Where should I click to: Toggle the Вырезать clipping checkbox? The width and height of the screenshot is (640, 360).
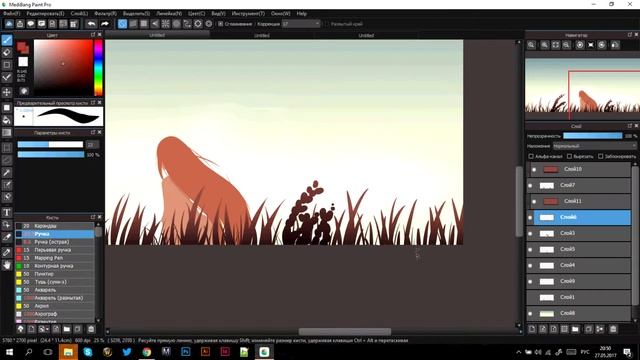(570, 156)
